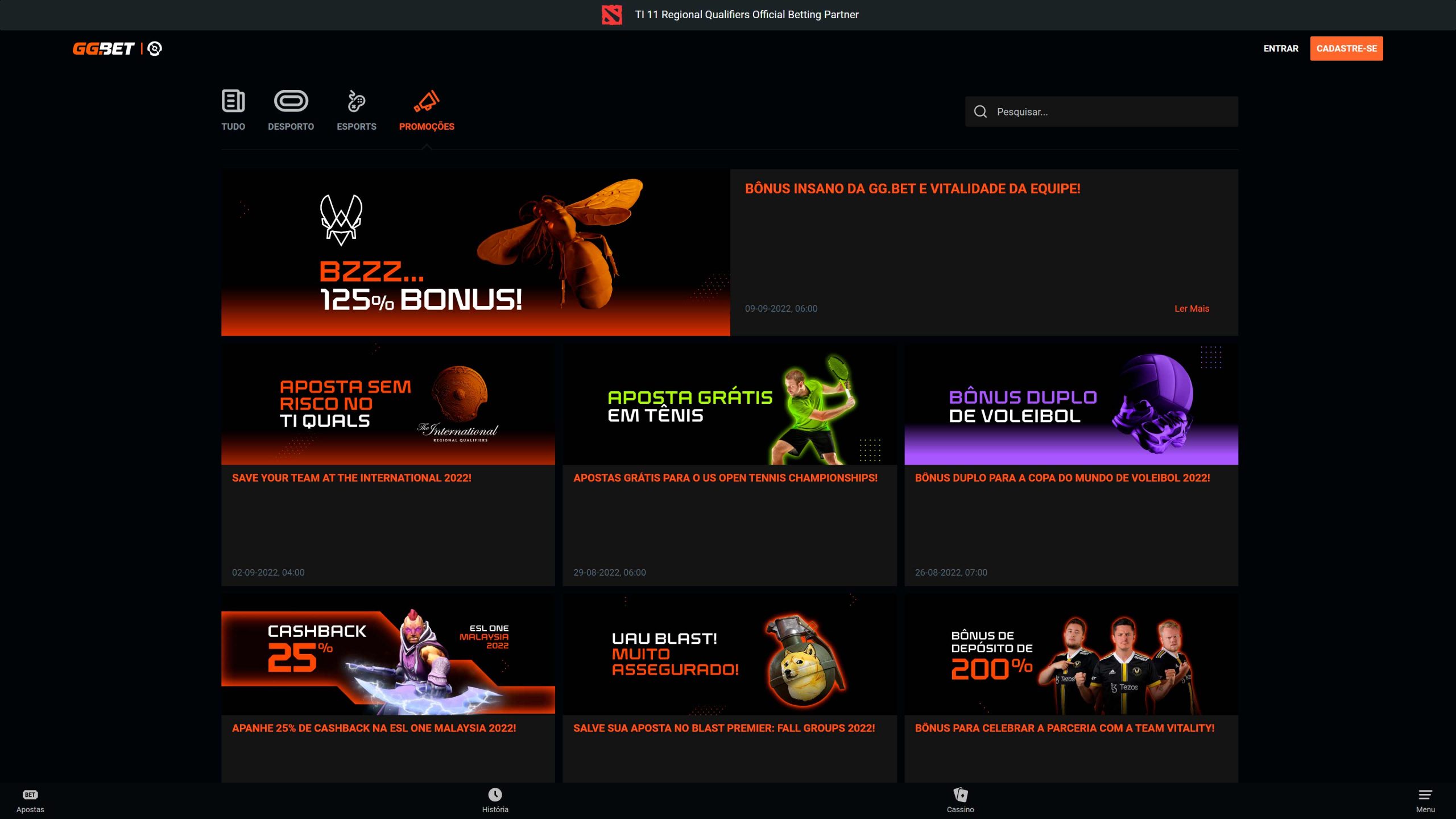Switch to the ESPORTS tab label
Viewport: 1456px width, 819px height.
point(356,127)
